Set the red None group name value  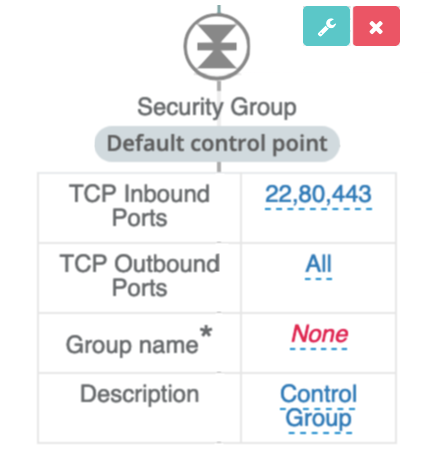point(319,334)
